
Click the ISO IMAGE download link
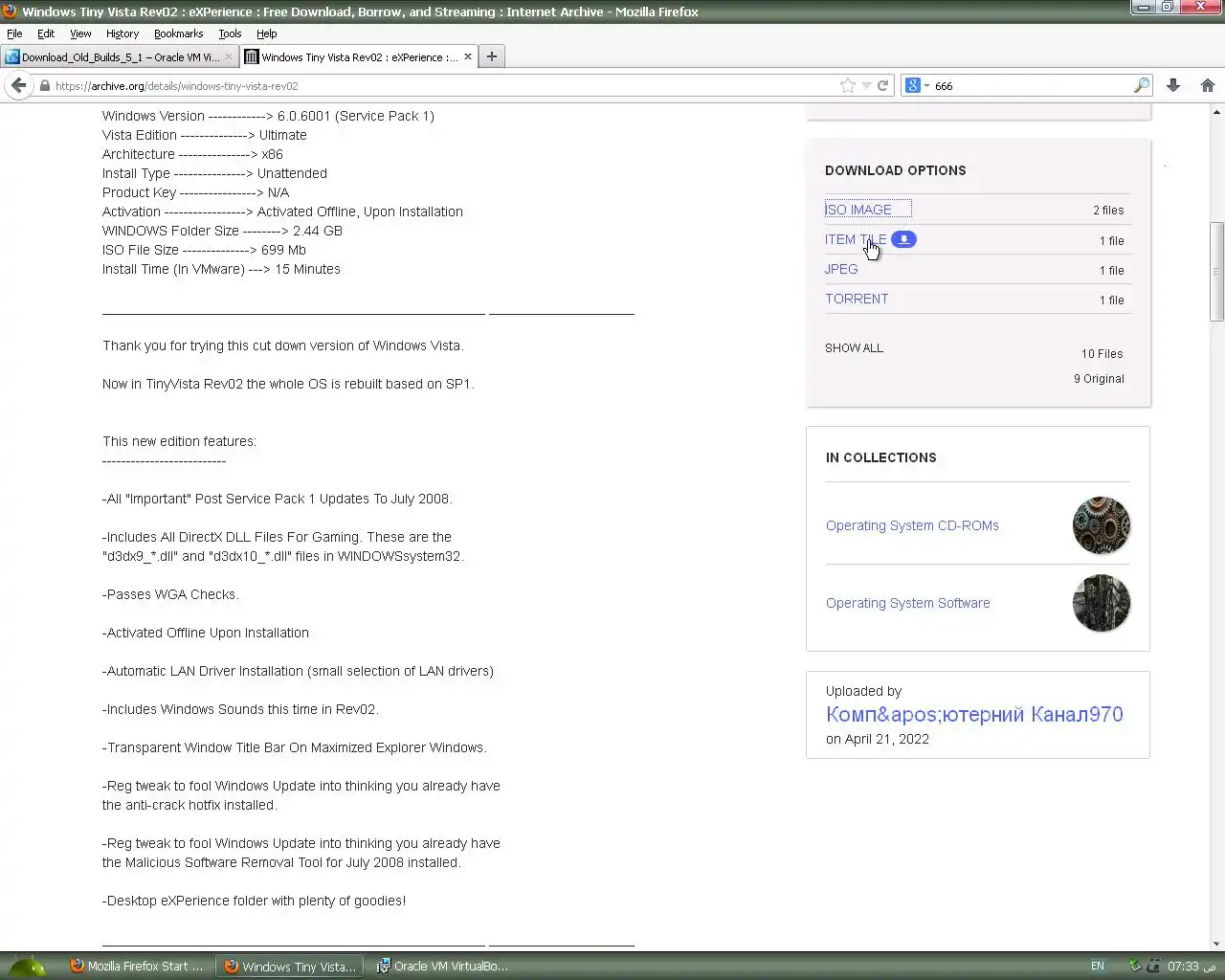click(858, 210)
